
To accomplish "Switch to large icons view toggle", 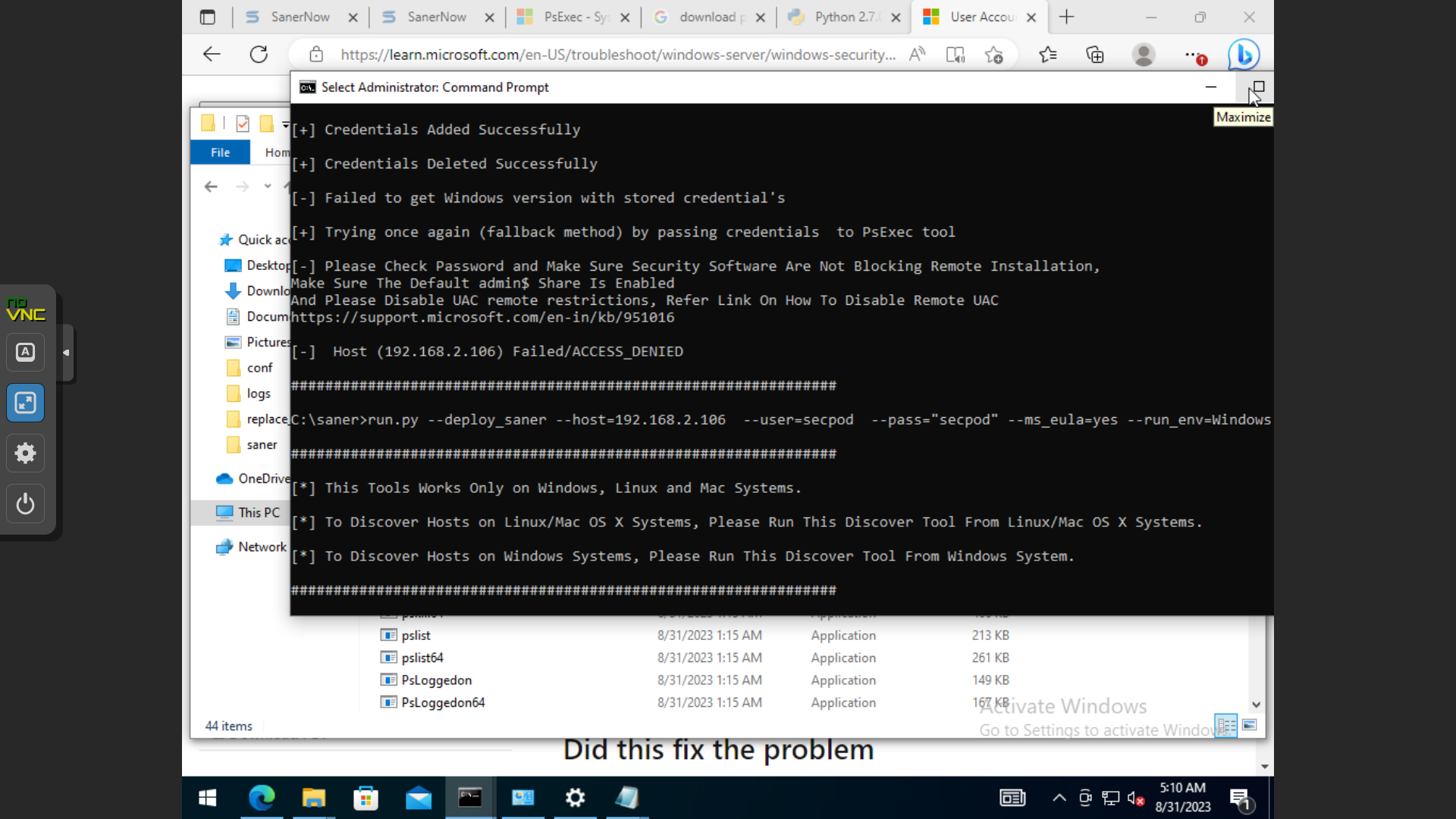I will point(1250,725).
